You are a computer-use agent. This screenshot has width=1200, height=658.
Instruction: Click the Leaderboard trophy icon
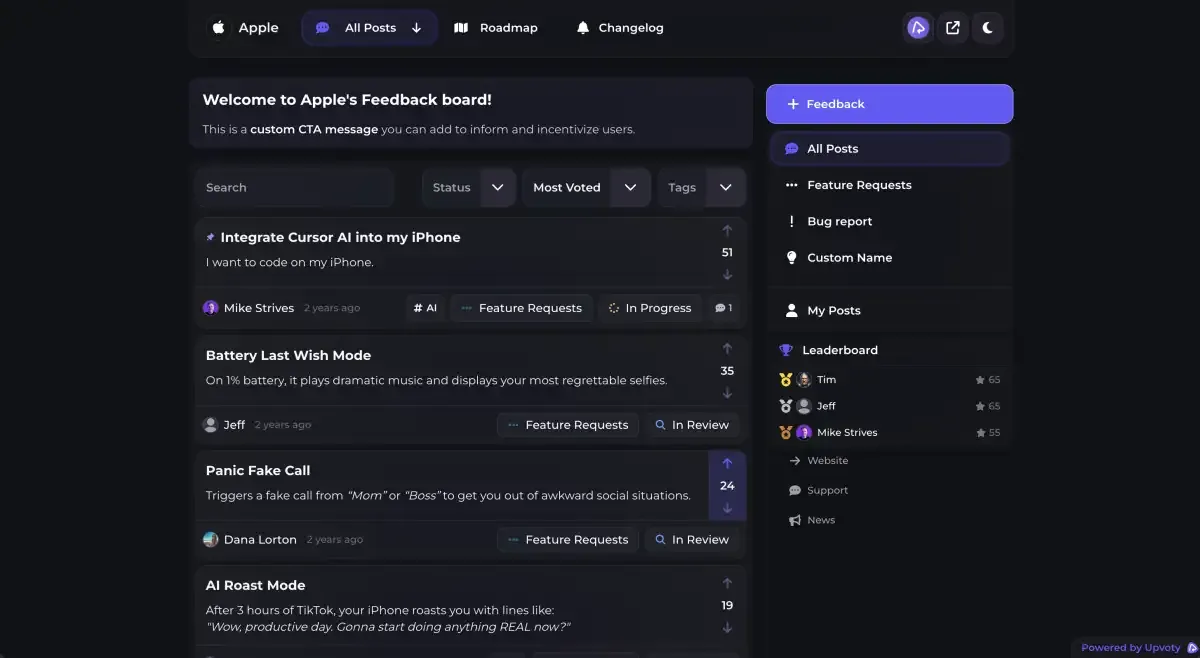click(x=786, y=350)
